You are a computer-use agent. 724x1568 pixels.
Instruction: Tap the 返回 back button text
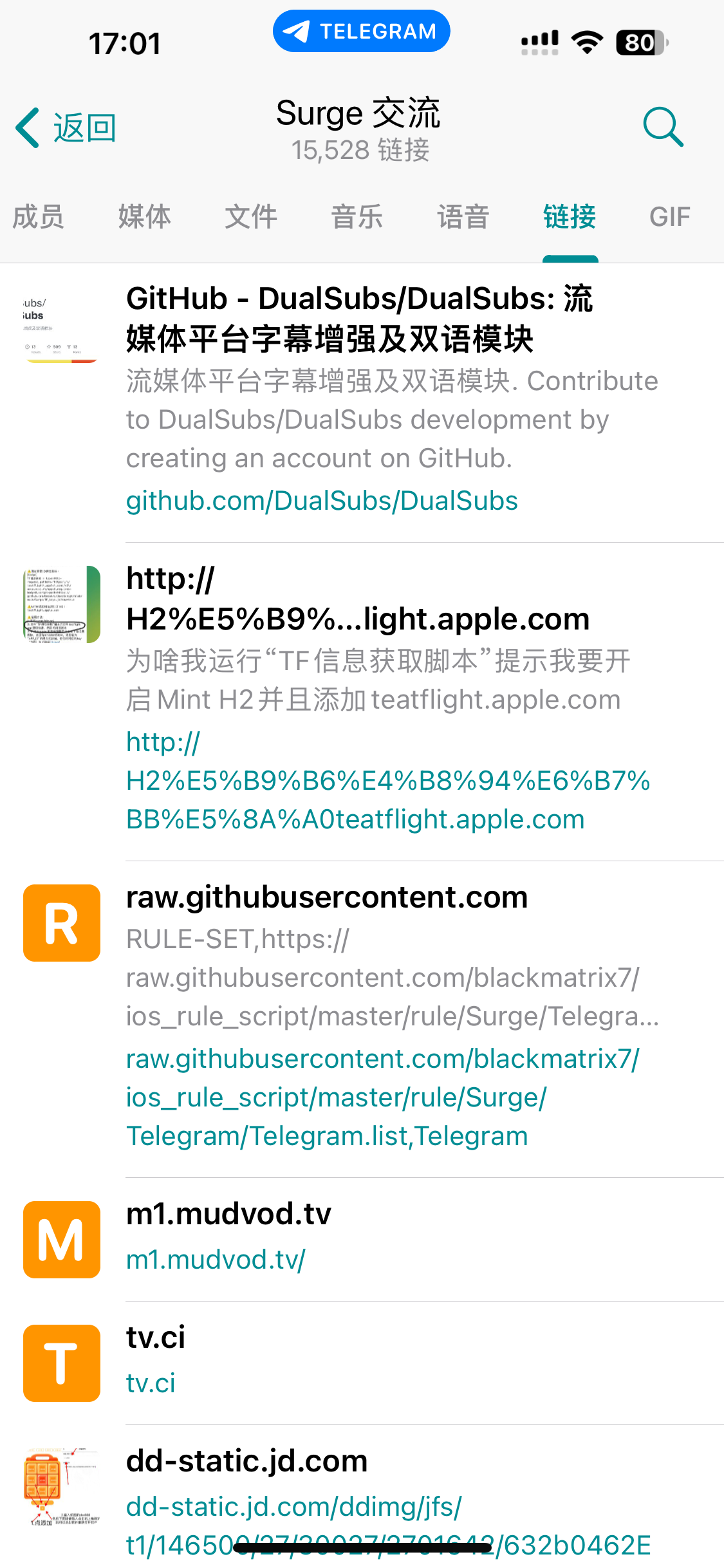coord(85,127)
